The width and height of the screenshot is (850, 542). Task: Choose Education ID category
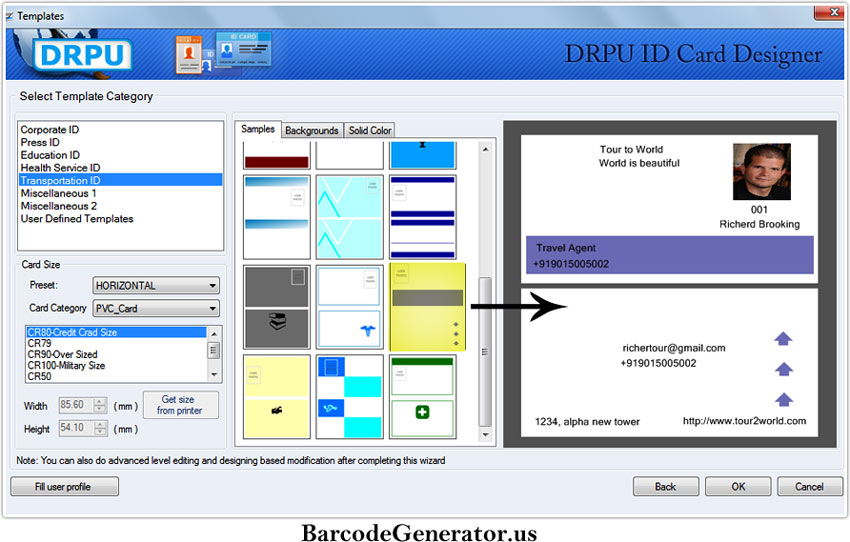[x=50, y=155]
